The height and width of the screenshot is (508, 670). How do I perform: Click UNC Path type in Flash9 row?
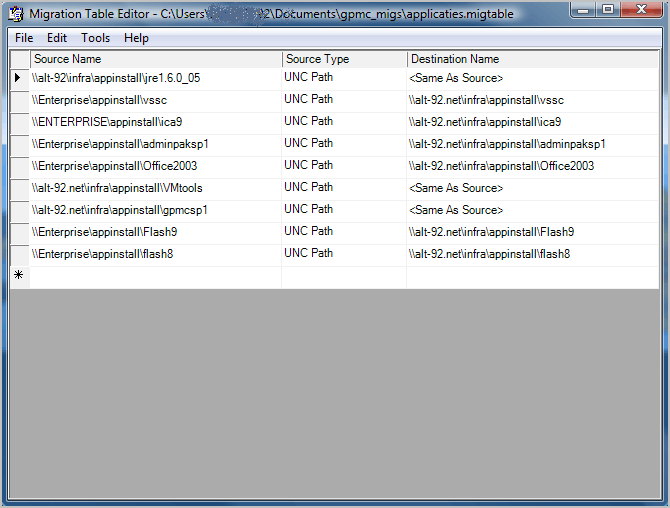pyautogui.click(x=344, y=233)
